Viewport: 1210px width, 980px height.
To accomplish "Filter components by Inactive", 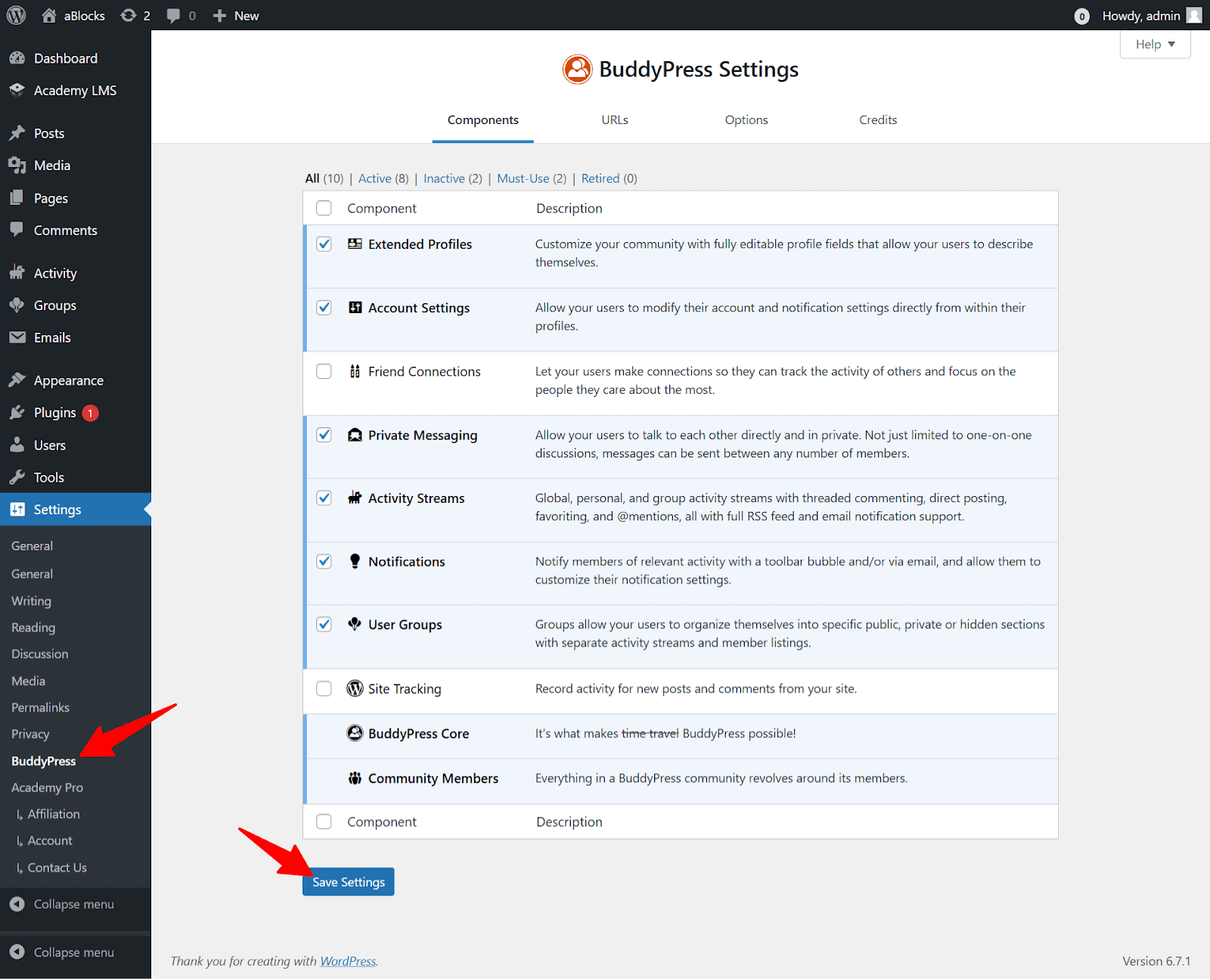I will (x=444, y=178).
